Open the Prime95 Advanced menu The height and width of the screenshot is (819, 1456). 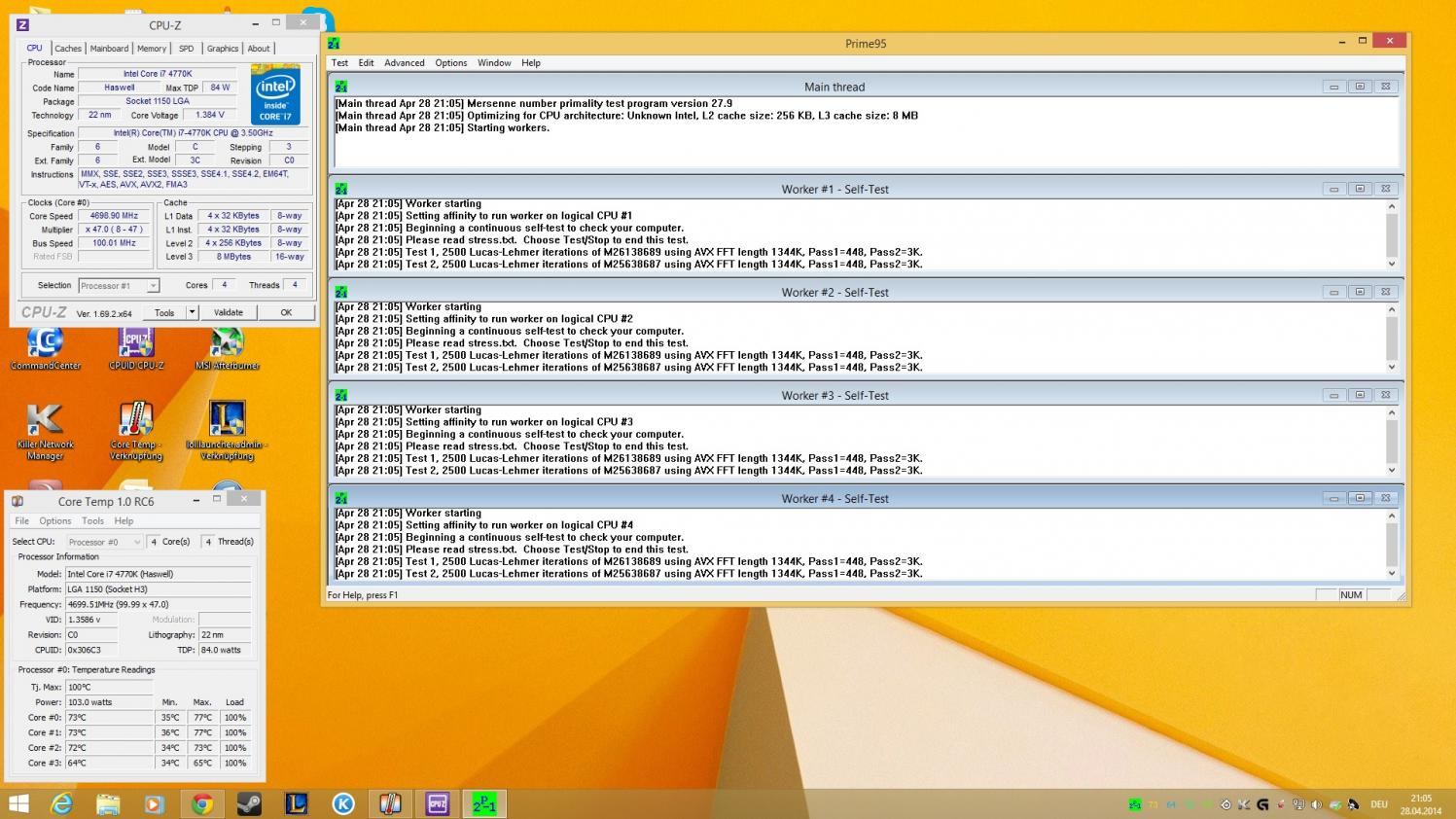coord(405,62)
